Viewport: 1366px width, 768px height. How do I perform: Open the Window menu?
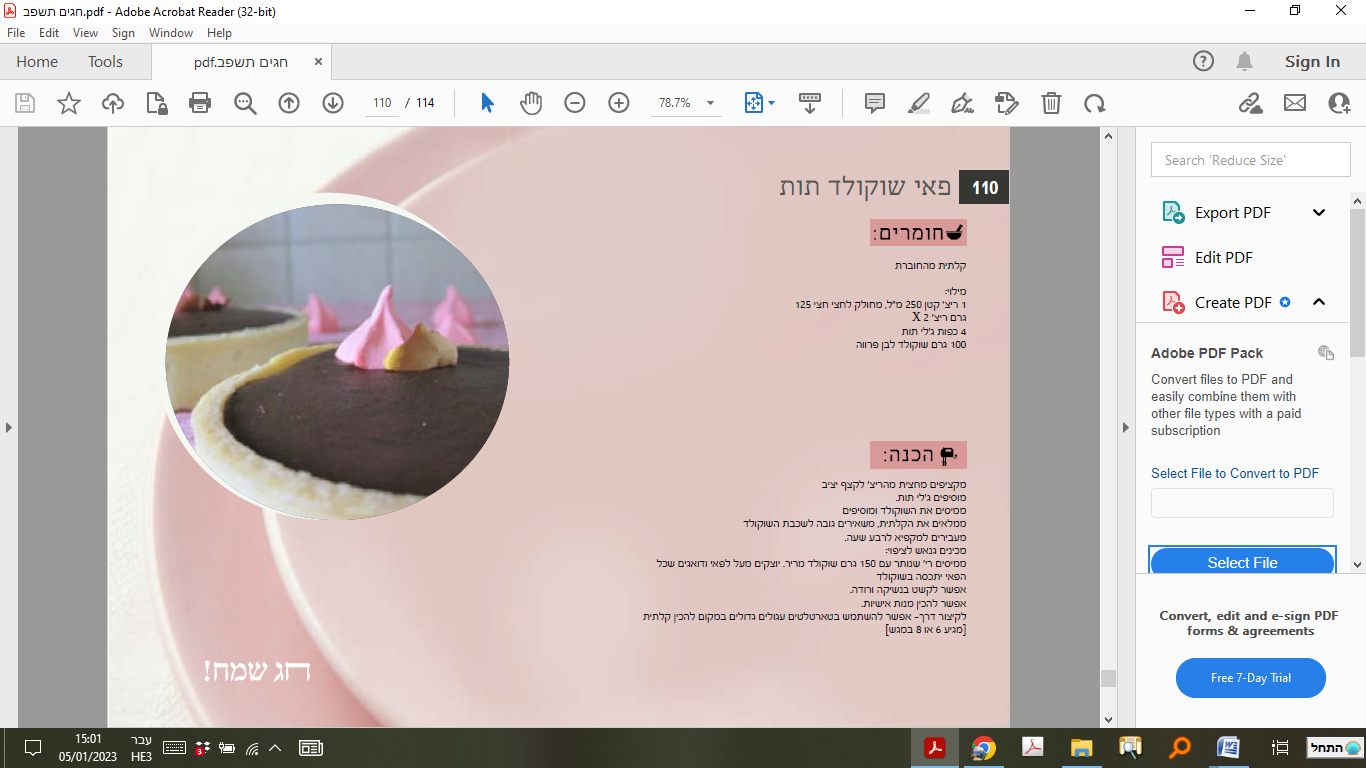click(x=171, y=33)
